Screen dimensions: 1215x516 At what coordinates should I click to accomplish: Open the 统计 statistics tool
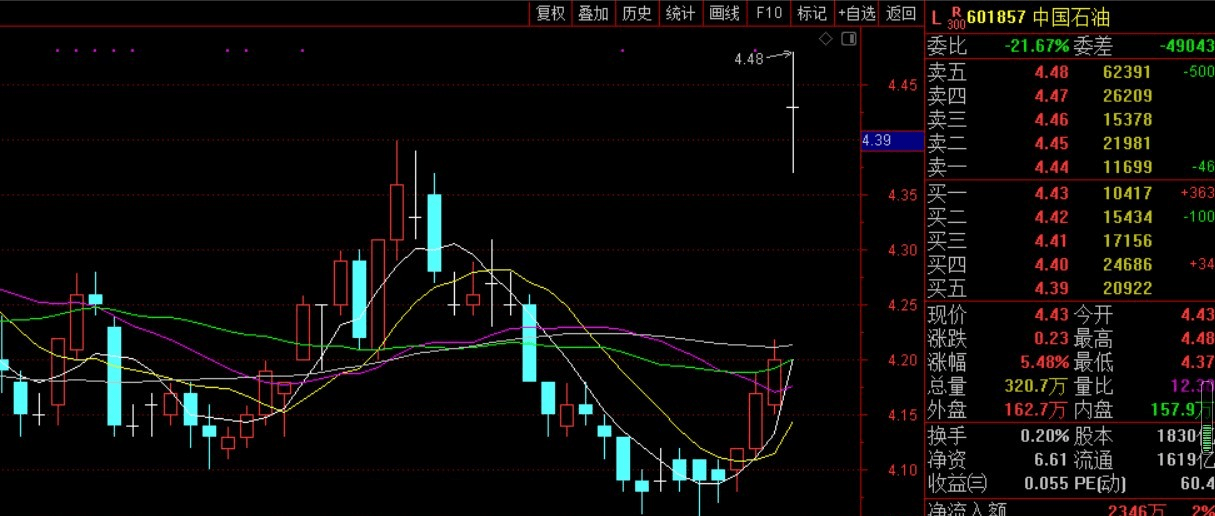tap(680, 13)
